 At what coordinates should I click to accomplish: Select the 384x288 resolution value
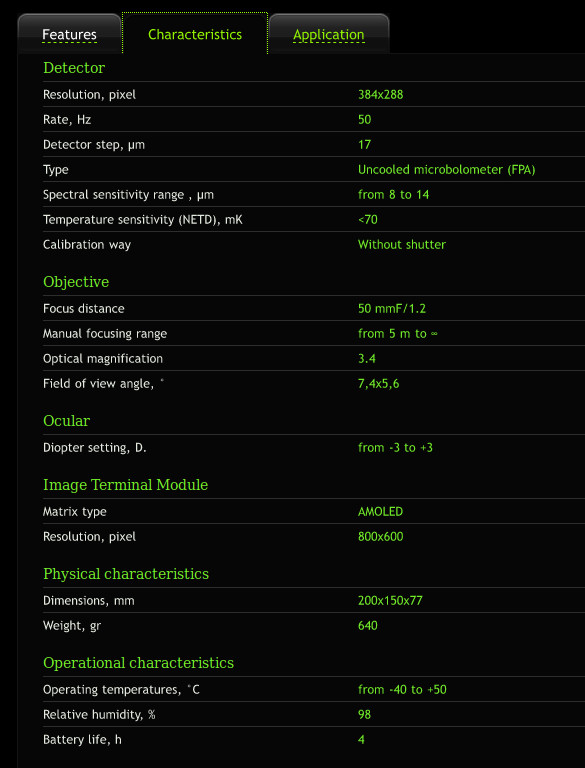381,95
